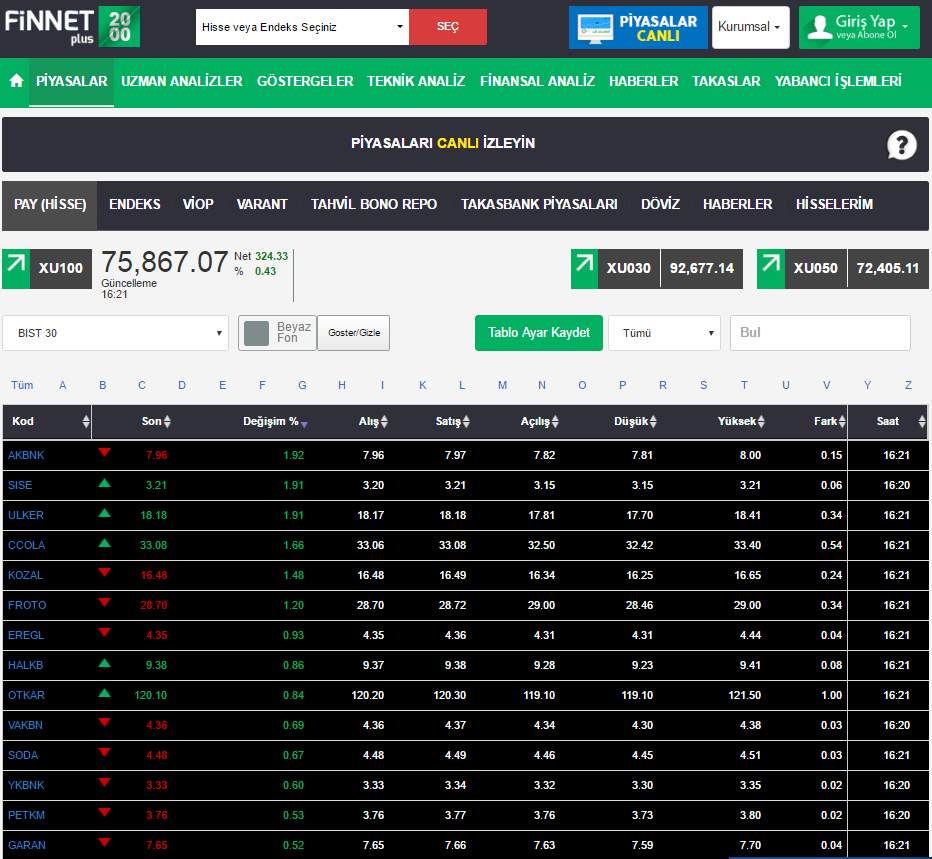Click the red down arrow in AKBNK row
Viewport: 932px width, 859px height.
pos(105,452)
